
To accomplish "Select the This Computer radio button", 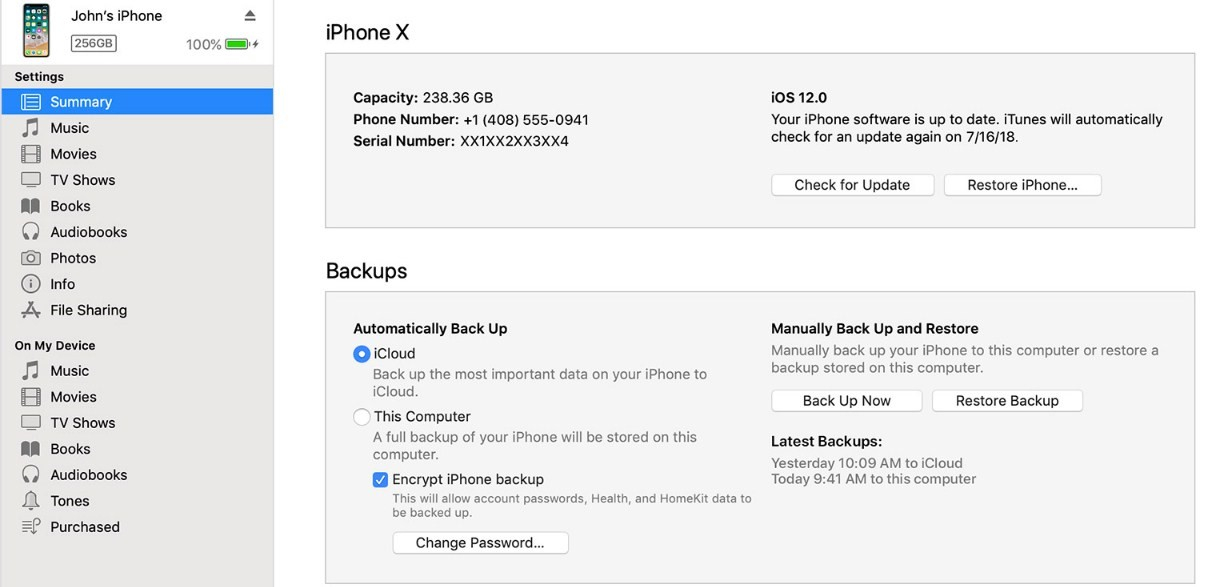I will pos(361,417).
